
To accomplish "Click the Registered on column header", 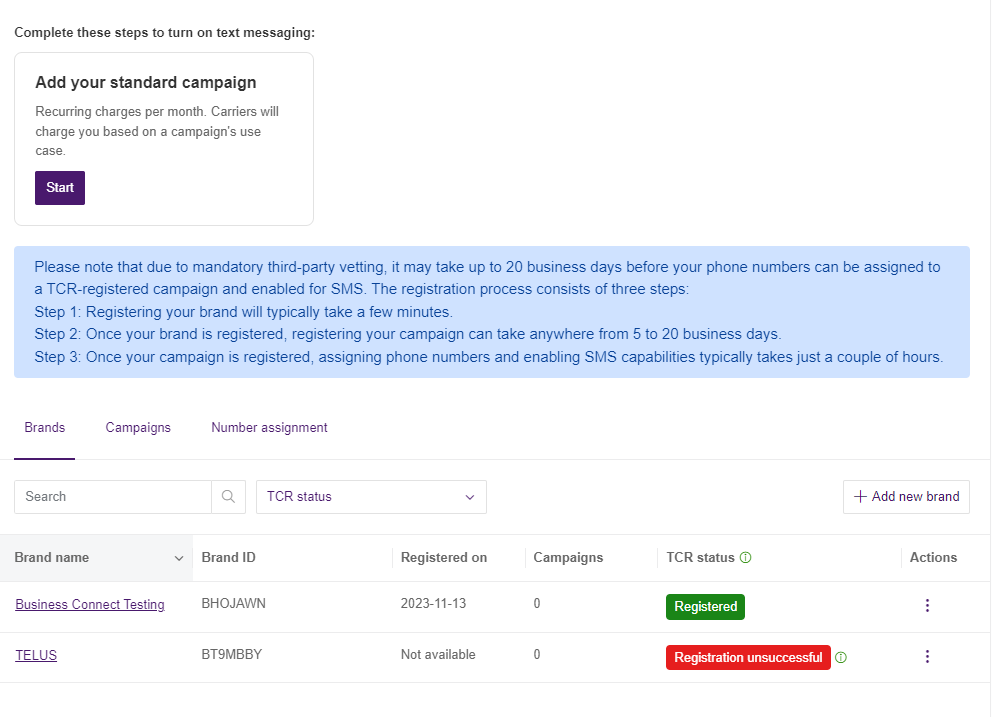I will pyautogui.click(x=444, y=558).
